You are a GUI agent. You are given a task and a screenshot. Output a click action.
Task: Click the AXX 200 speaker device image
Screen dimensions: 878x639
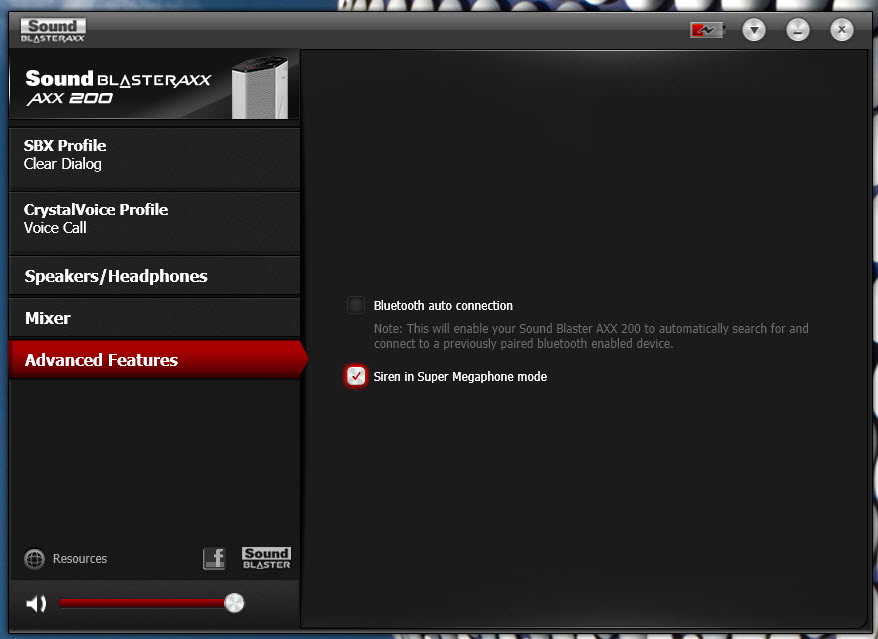(x=260, y=87)
